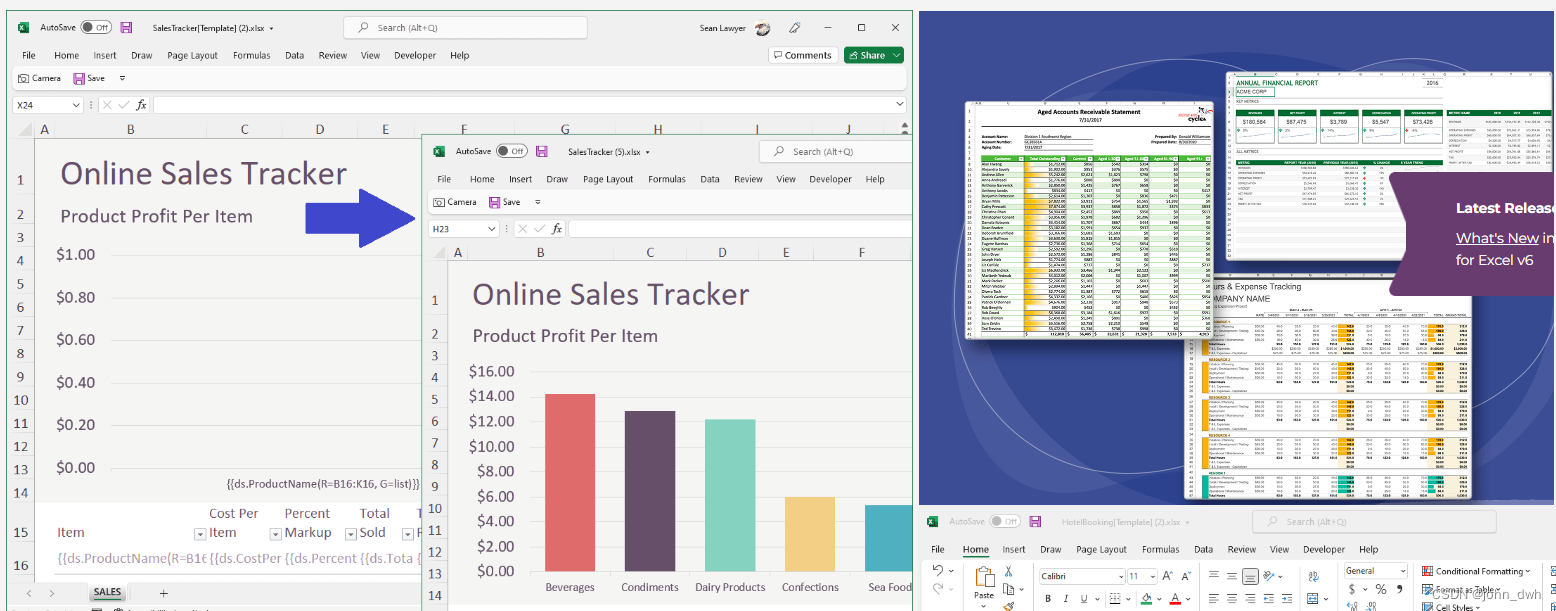
Task: Open the What's New in Excel link
Action: [1498, 238]
